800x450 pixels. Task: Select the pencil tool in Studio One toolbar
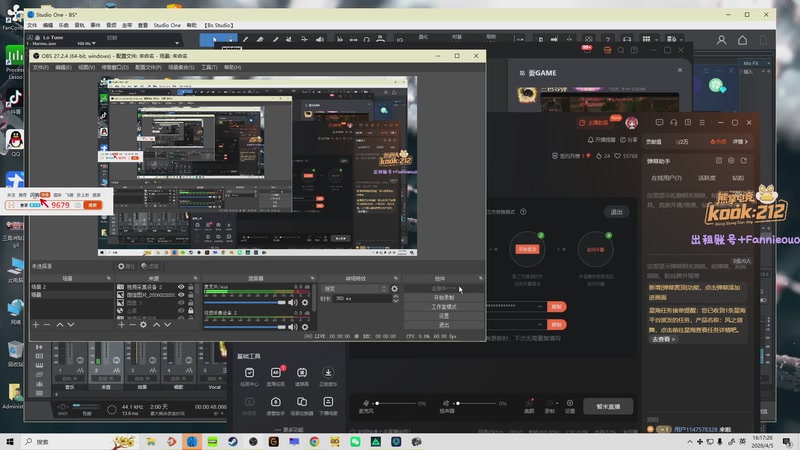(x=245, y=39)
